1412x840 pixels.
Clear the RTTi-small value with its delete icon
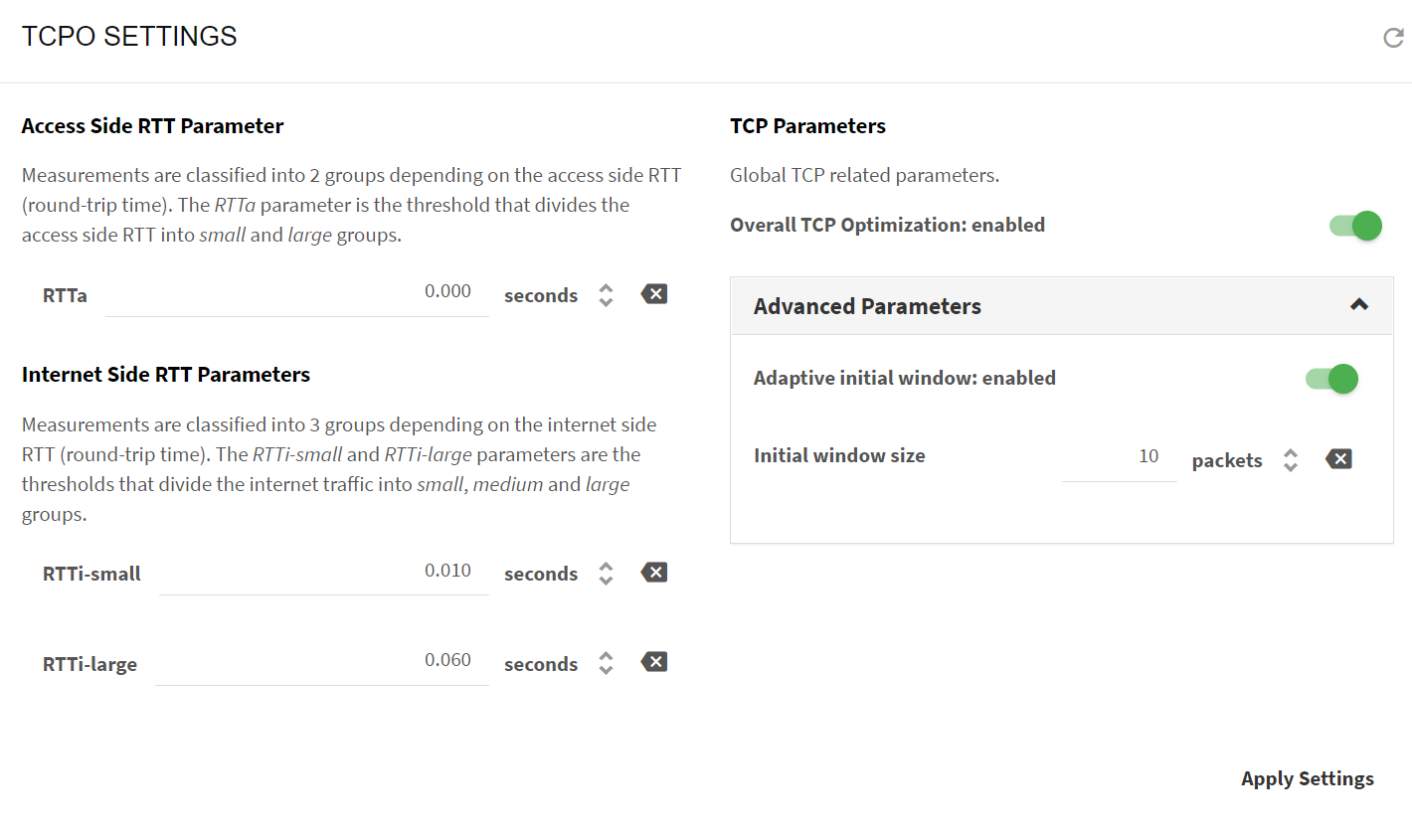654,573
